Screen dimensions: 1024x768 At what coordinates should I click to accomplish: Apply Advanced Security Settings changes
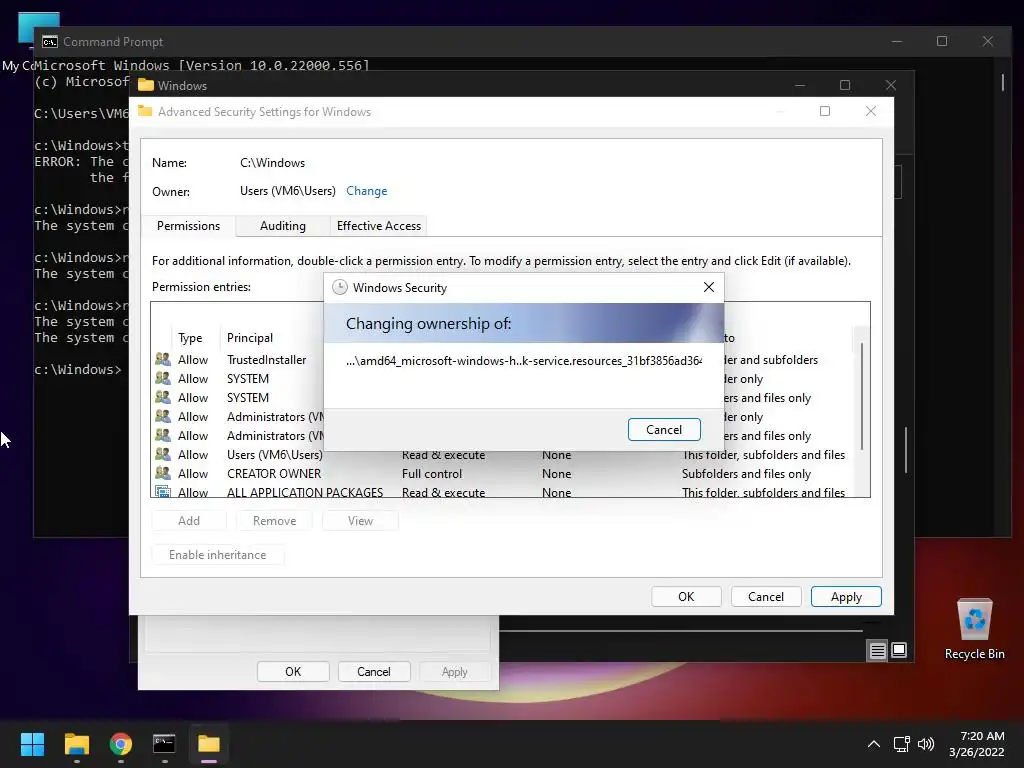846,597
